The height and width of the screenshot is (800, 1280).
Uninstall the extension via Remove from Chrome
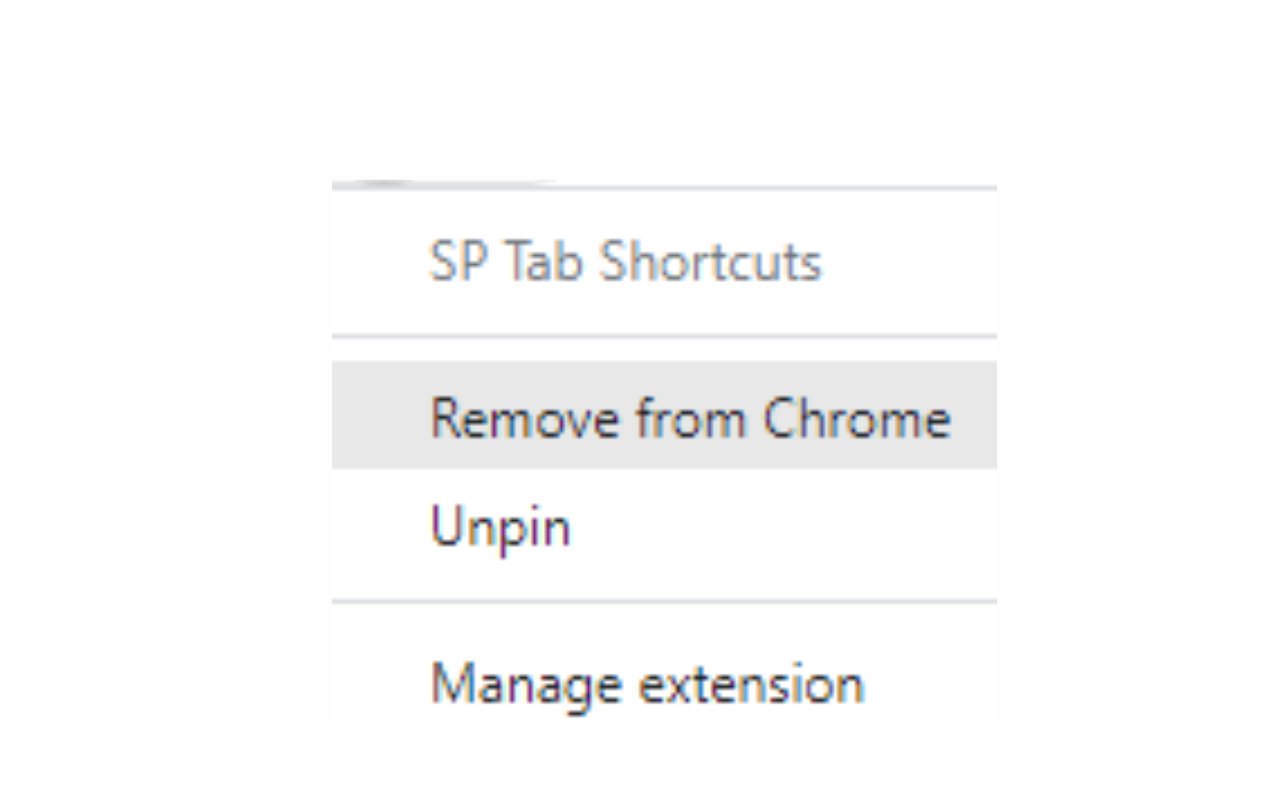pyautogui.click(x=689, y=417)
